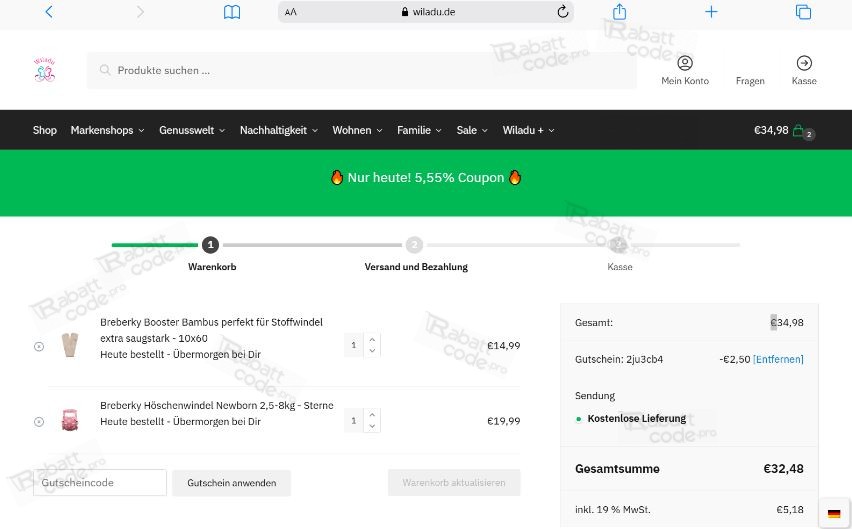Increase quantity of Höschenwindel Newborn
Screen dimensions: 852x529
(x=372, y=415)
